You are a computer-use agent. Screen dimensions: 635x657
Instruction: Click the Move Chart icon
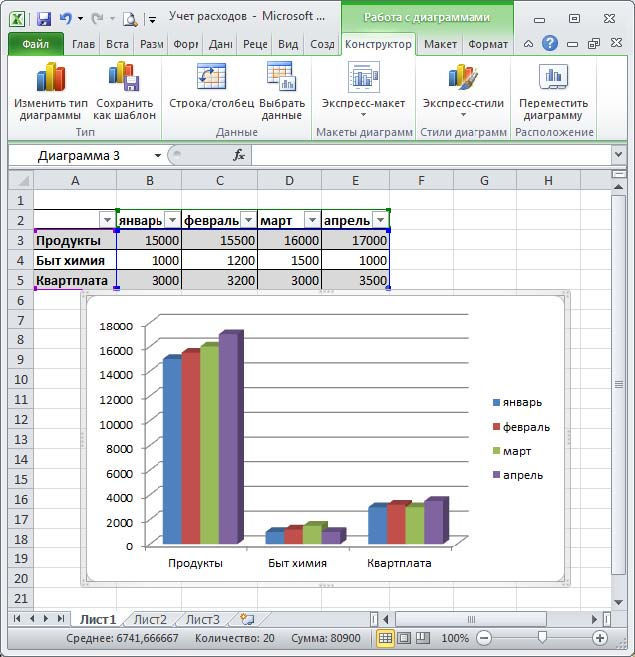(553, 77)
